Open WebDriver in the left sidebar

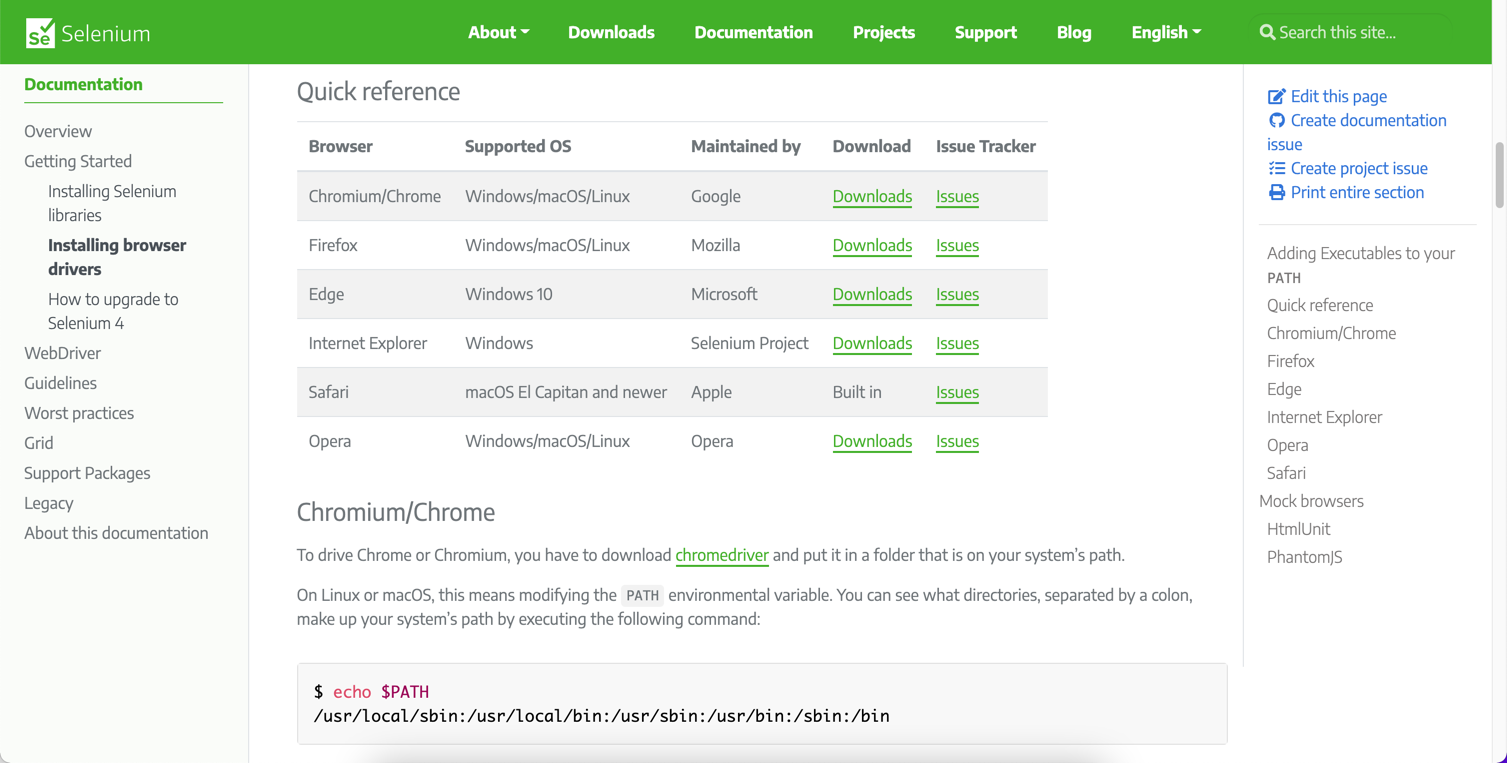click(x=62, y=353)
